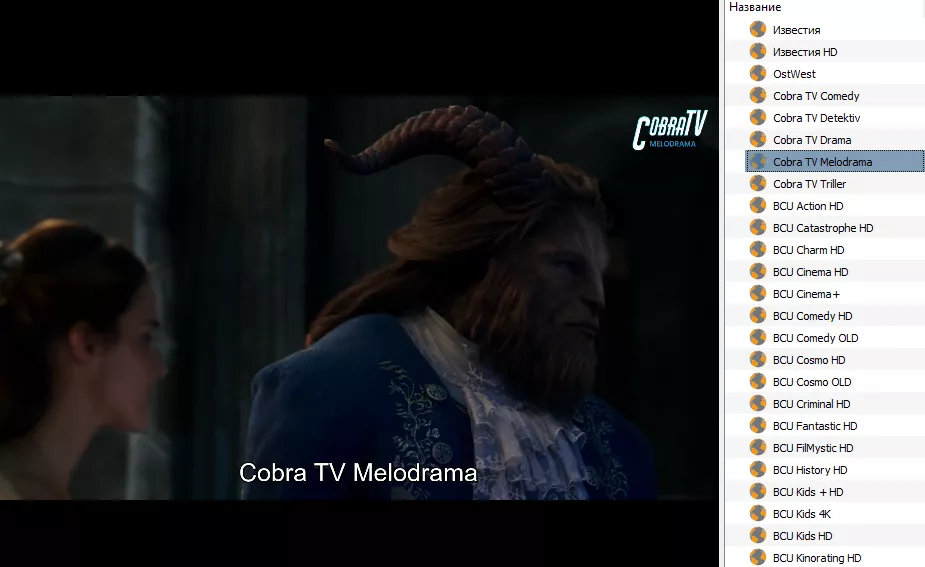Click the globe icon of BCU Kids + HD
This screenshot has width=925, height=567.
[757, 492]
